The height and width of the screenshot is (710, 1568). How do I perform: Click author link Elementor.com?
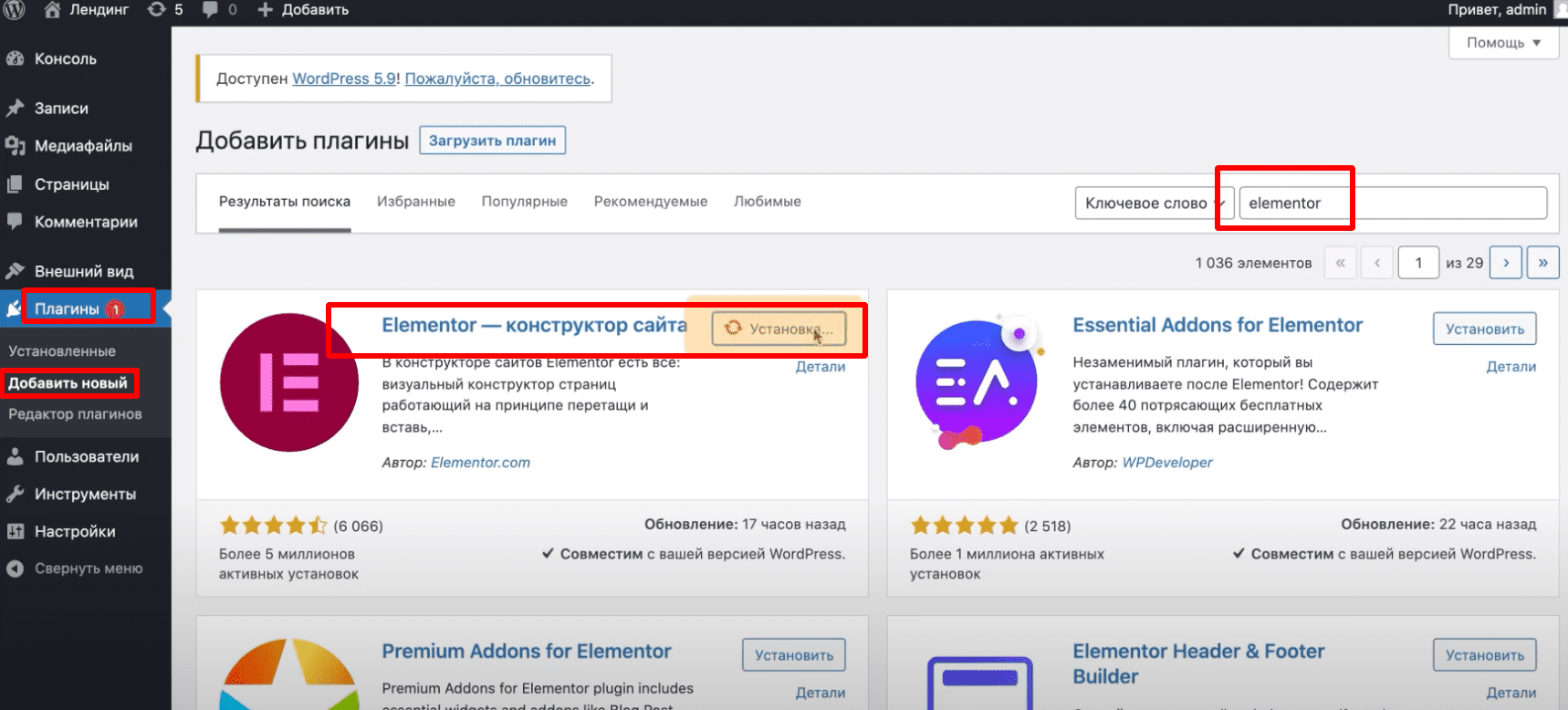[x=480, y=463]
